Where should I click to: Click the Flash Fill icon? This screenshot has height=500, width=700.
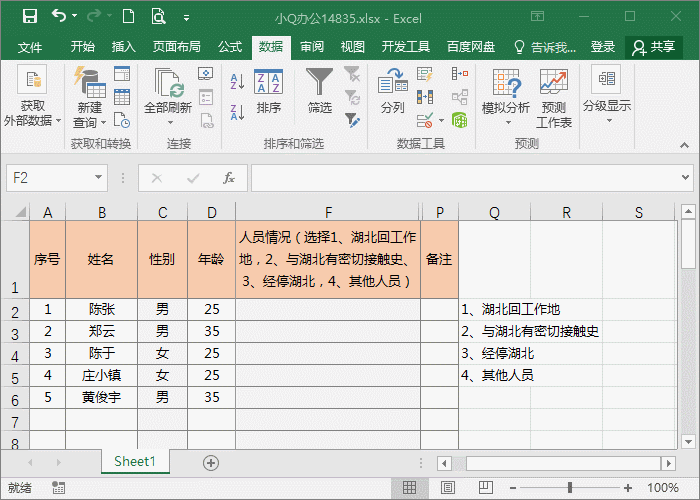point(425,74)
